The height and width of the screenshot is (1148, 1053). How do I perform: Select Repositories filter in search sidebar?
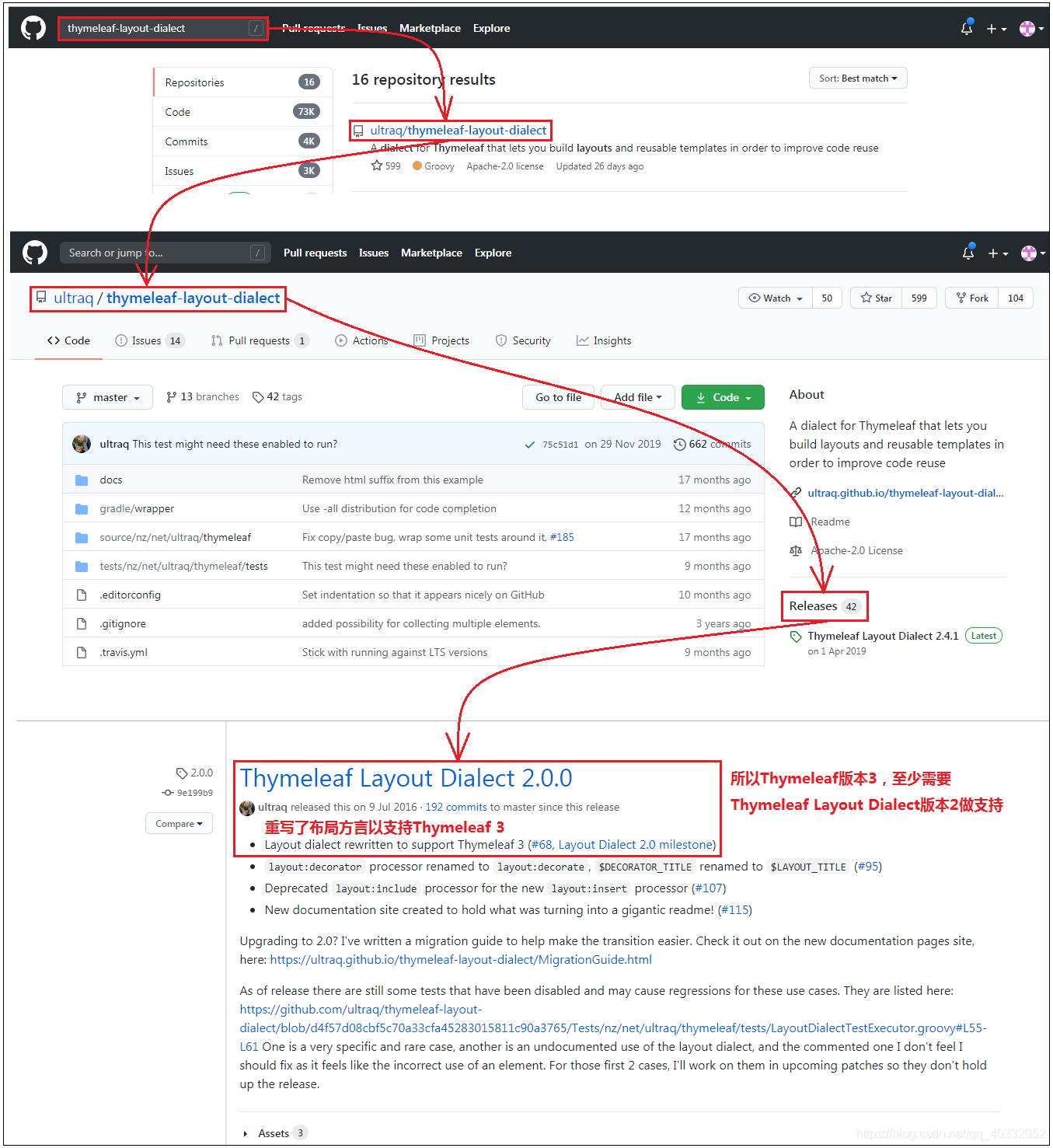[243, 82]
